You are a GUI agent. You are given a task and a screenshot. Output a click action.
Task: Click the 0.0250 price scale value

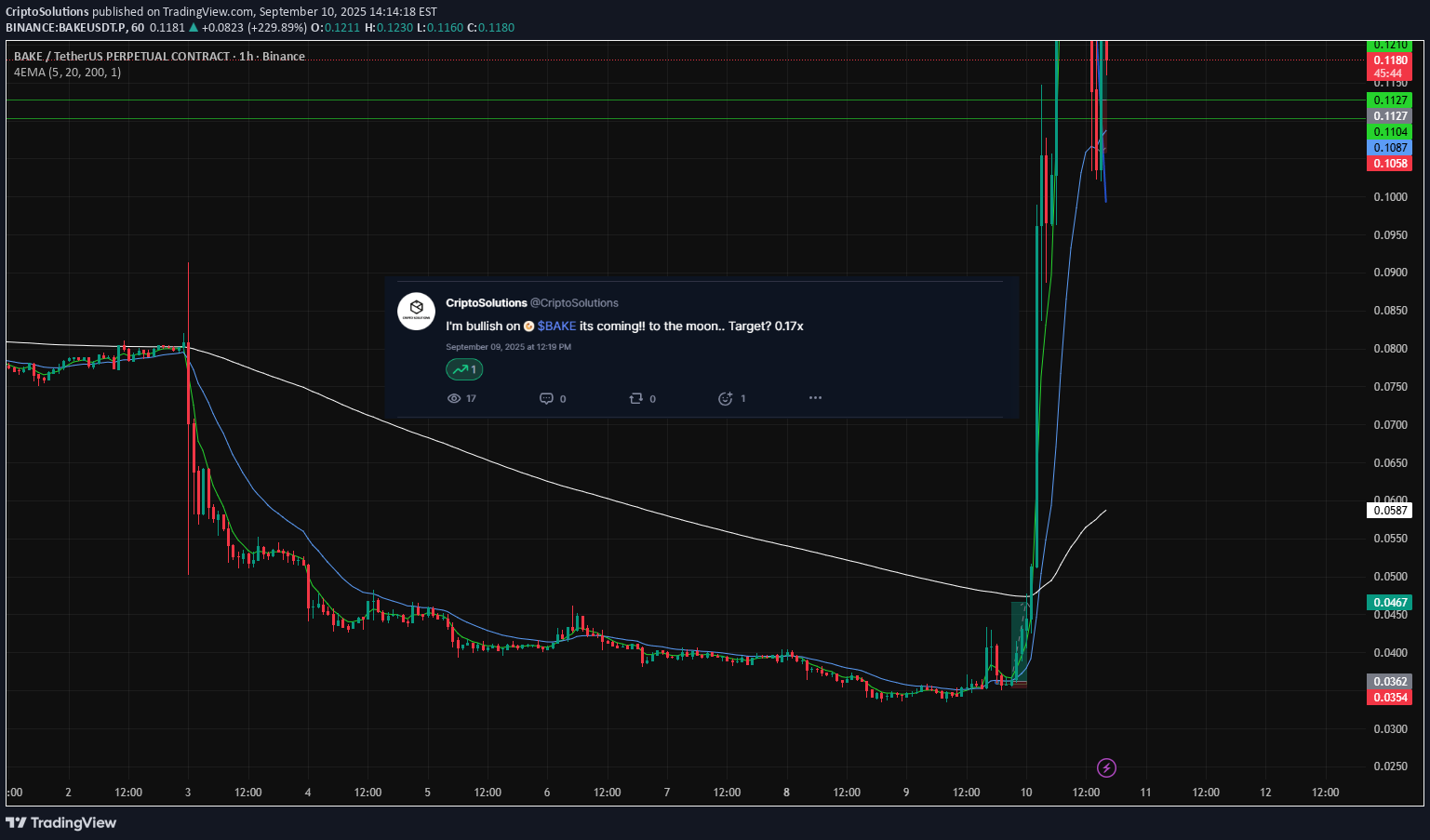pyautogui.click(x=1390, y=767)
